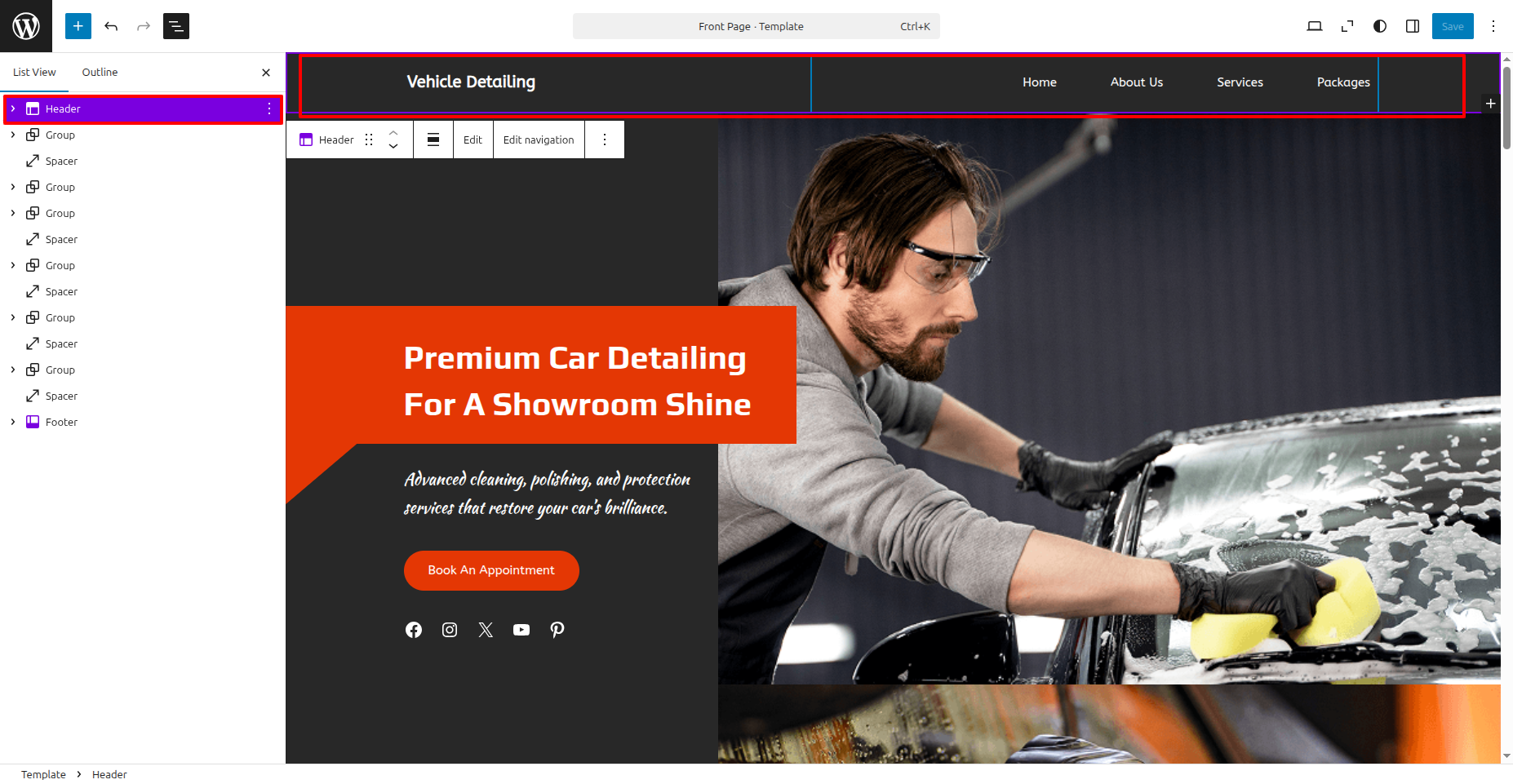The height and width of the screenshot is (784, 1513).
Task: Open the Header block toolbar options menu
Action: coord(605,140)
